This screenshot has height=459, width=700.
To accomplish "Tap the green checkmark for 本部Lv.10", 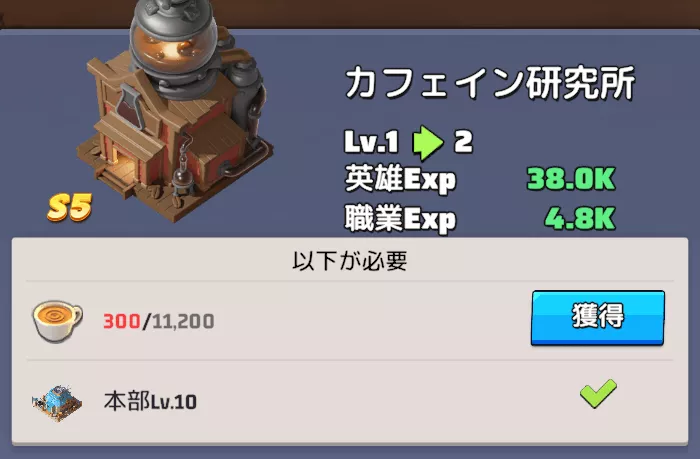I will [598, 393].
